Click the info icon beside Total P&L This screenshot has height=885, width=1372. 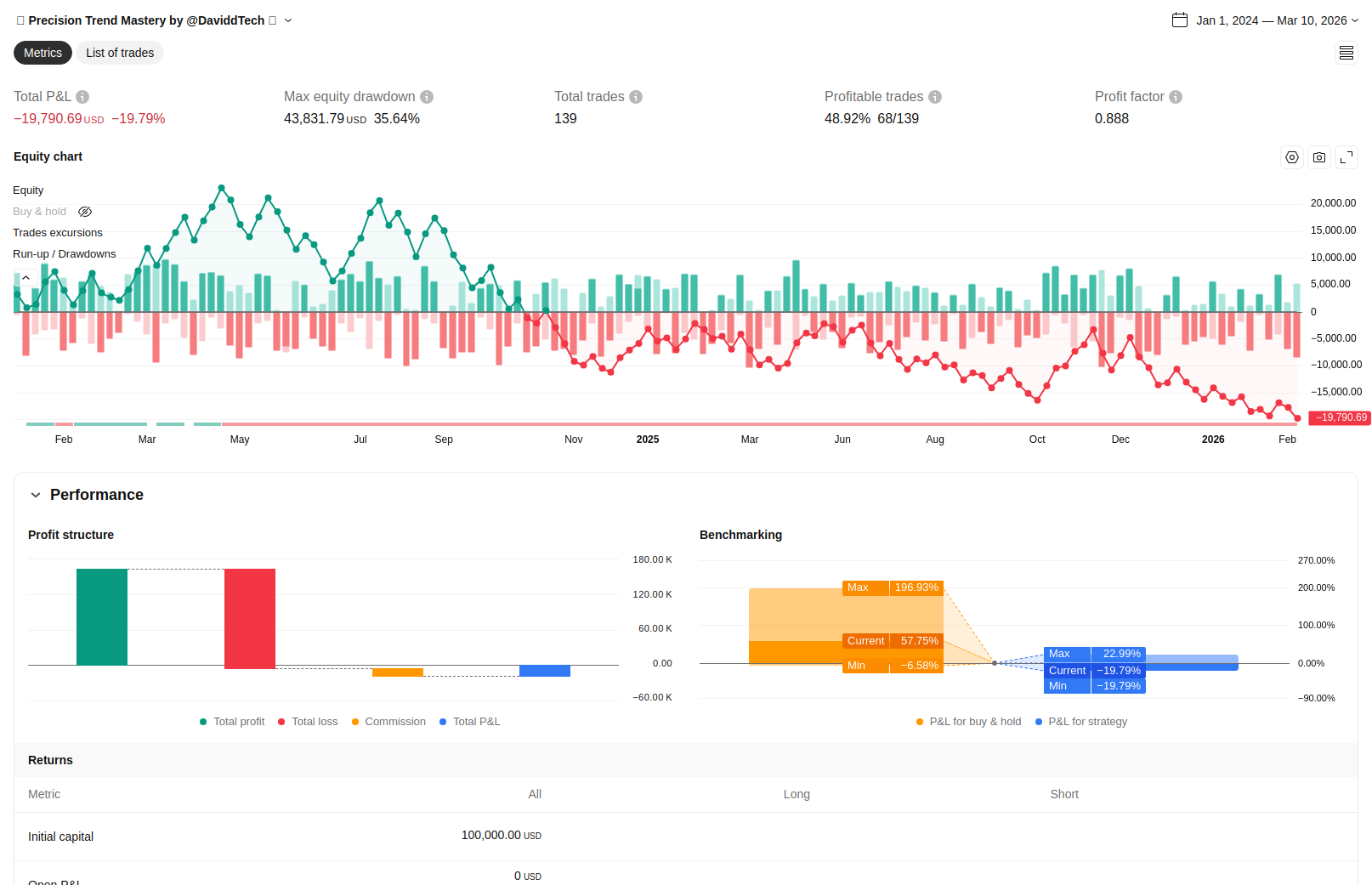coord(82,97)
